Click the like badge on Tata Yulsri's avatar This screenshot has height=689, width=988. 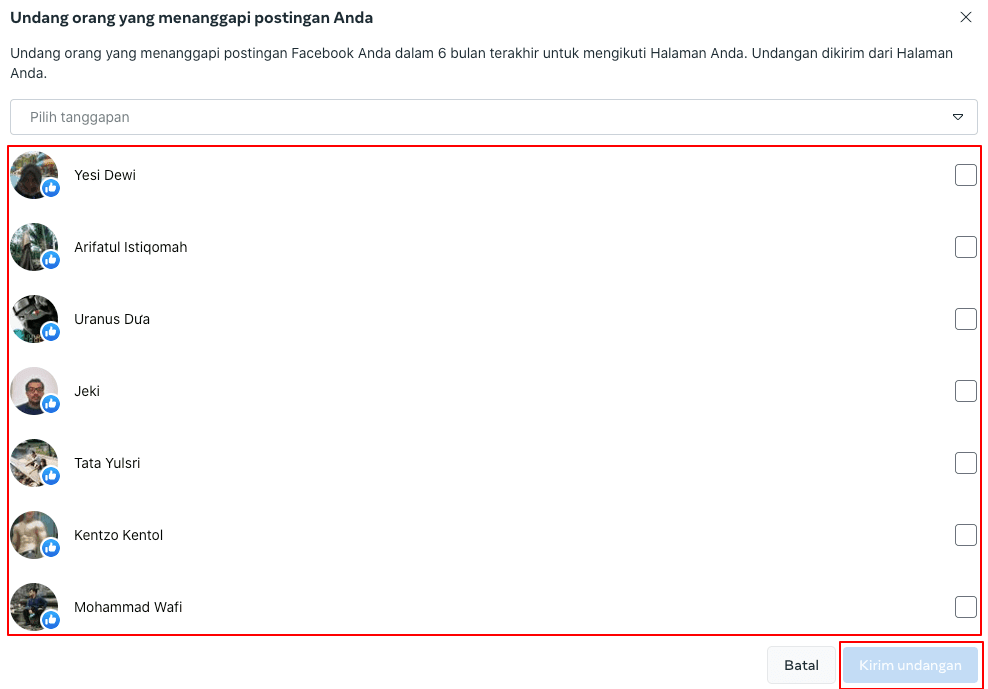coord(51,476)
